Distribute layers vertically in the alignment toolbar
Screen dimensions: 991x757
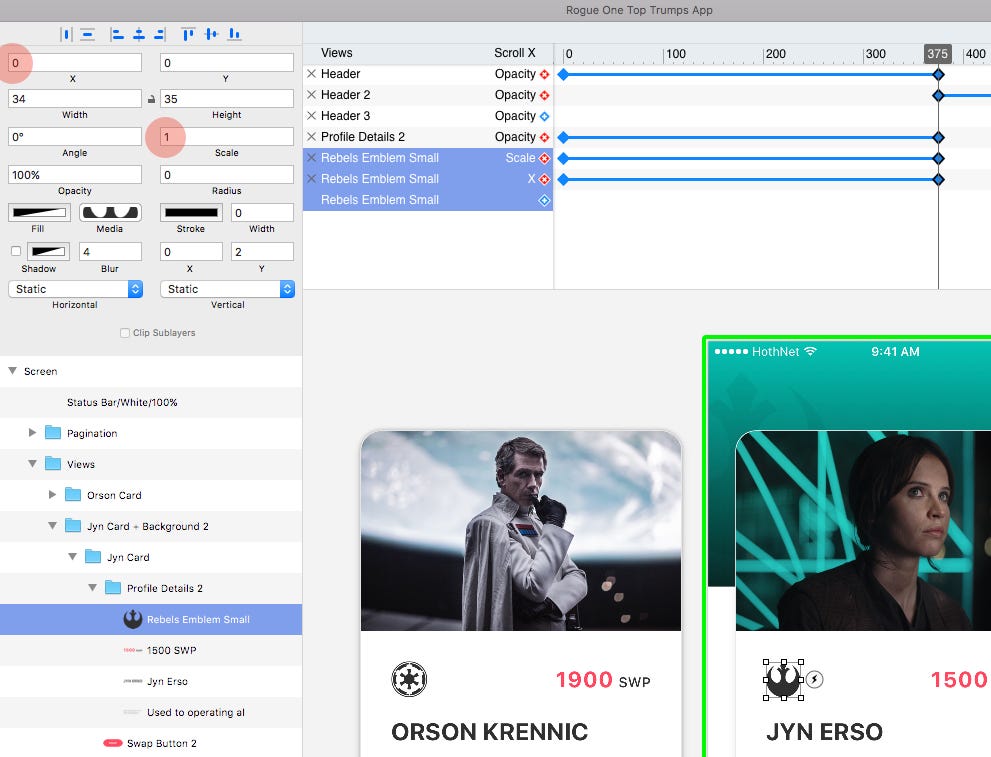[x=88, y=34]
